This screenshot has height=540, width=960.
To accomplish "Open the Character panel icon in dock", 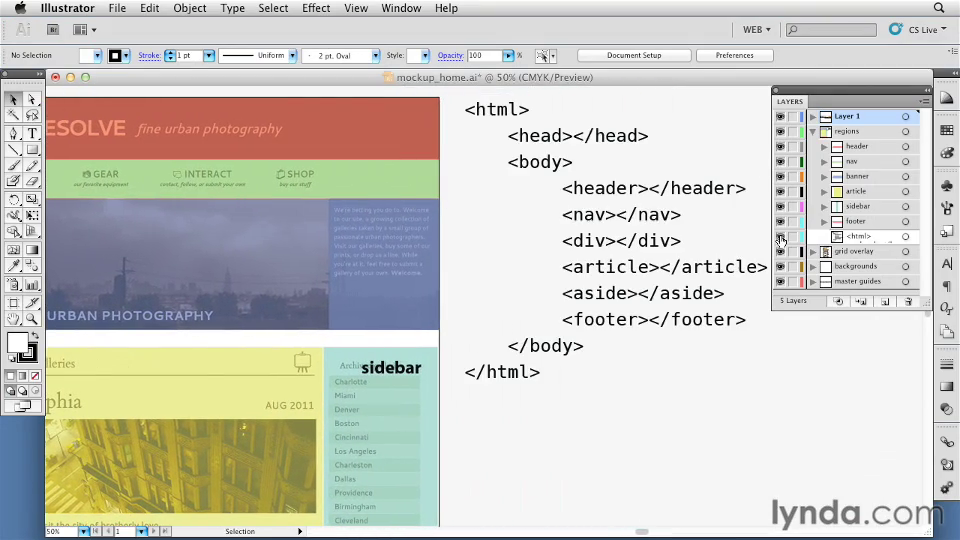I will [x=947, y=264].
